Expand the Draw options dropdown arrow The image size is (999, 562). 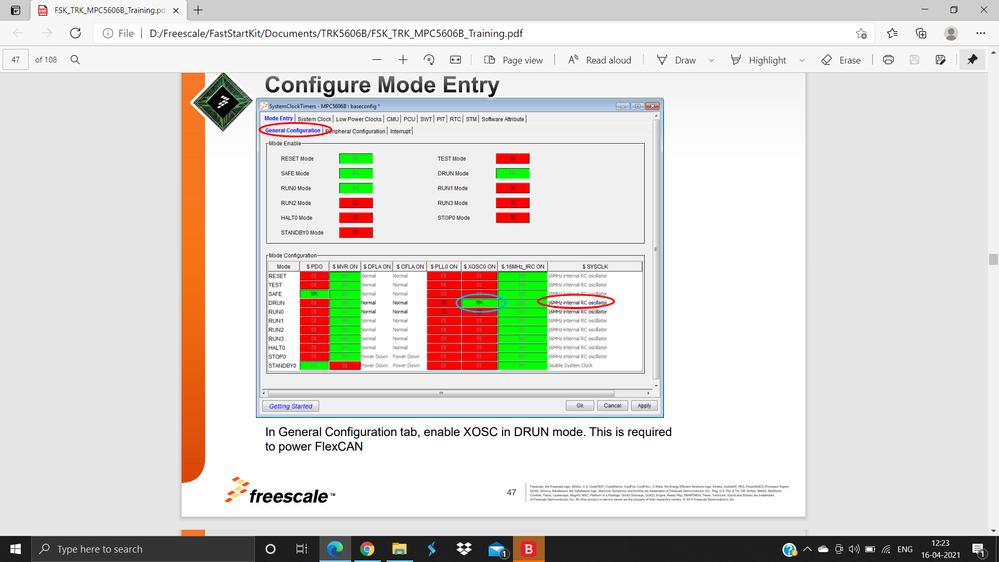[x=712, y=60]
